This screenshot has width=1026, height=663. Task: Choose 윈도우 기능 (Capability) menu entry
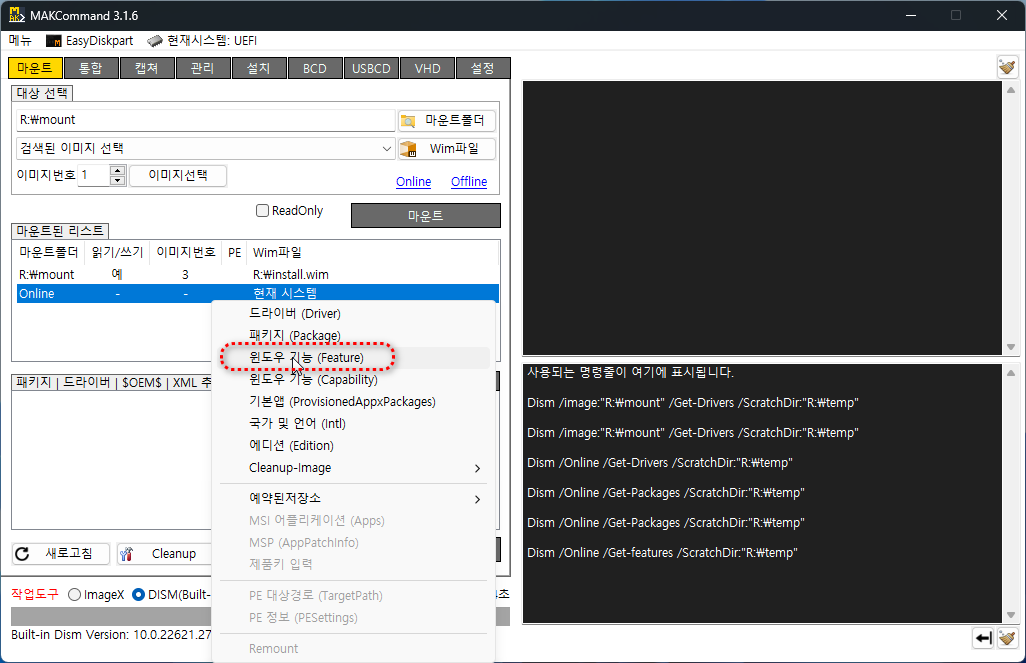click(x=355, y=380)
